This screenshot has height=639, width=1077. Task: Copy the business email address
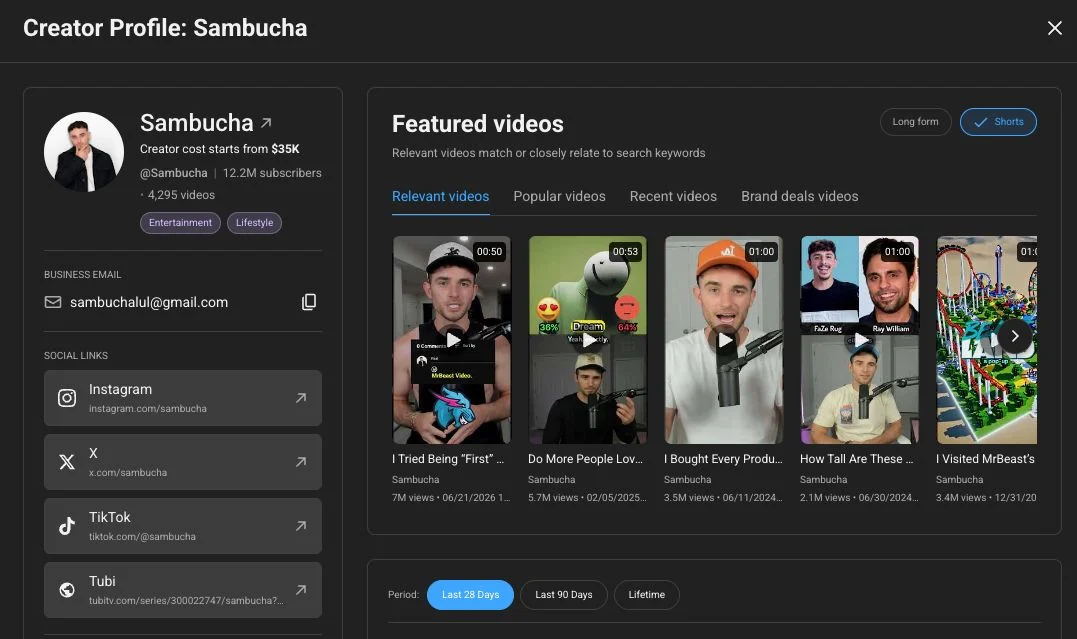[309, 302]
